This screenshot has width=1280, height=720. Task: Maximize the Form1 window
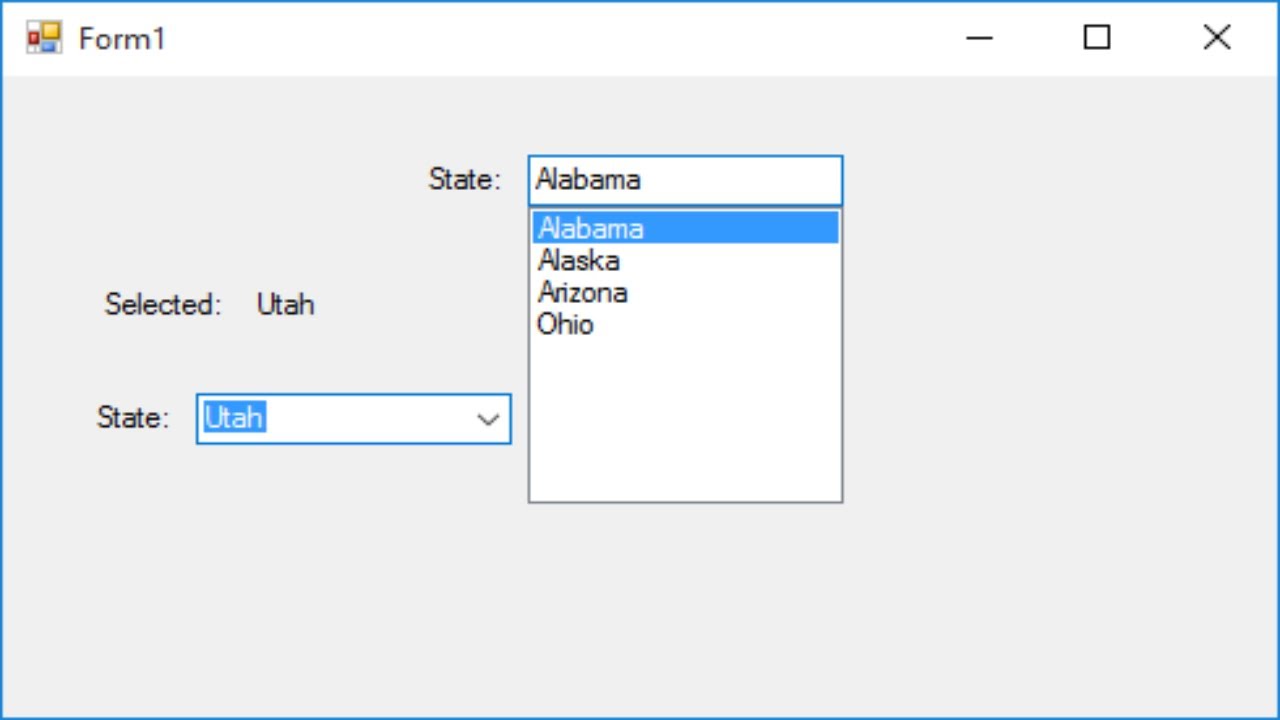point(1097,38)
